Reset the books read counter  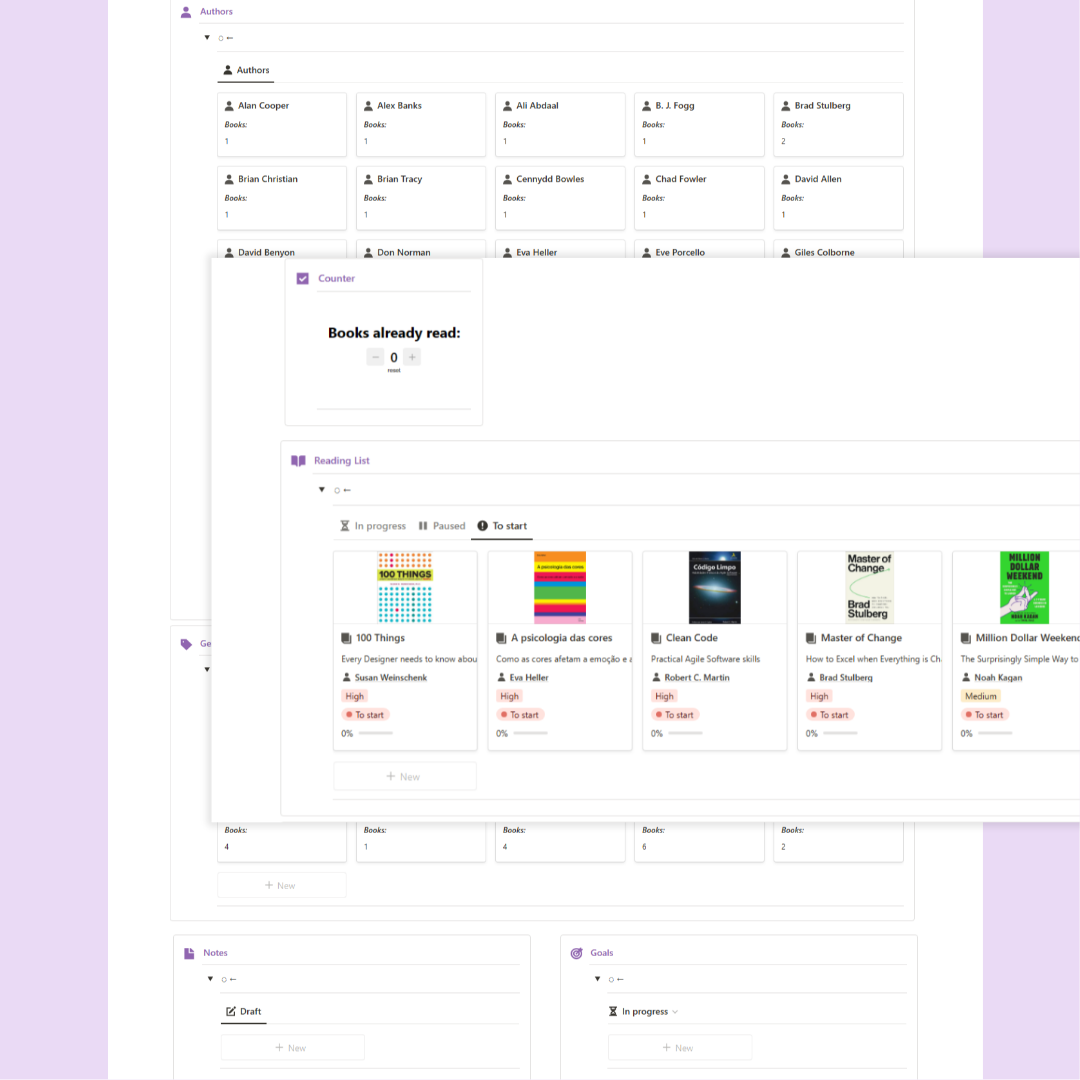point(394,371)
